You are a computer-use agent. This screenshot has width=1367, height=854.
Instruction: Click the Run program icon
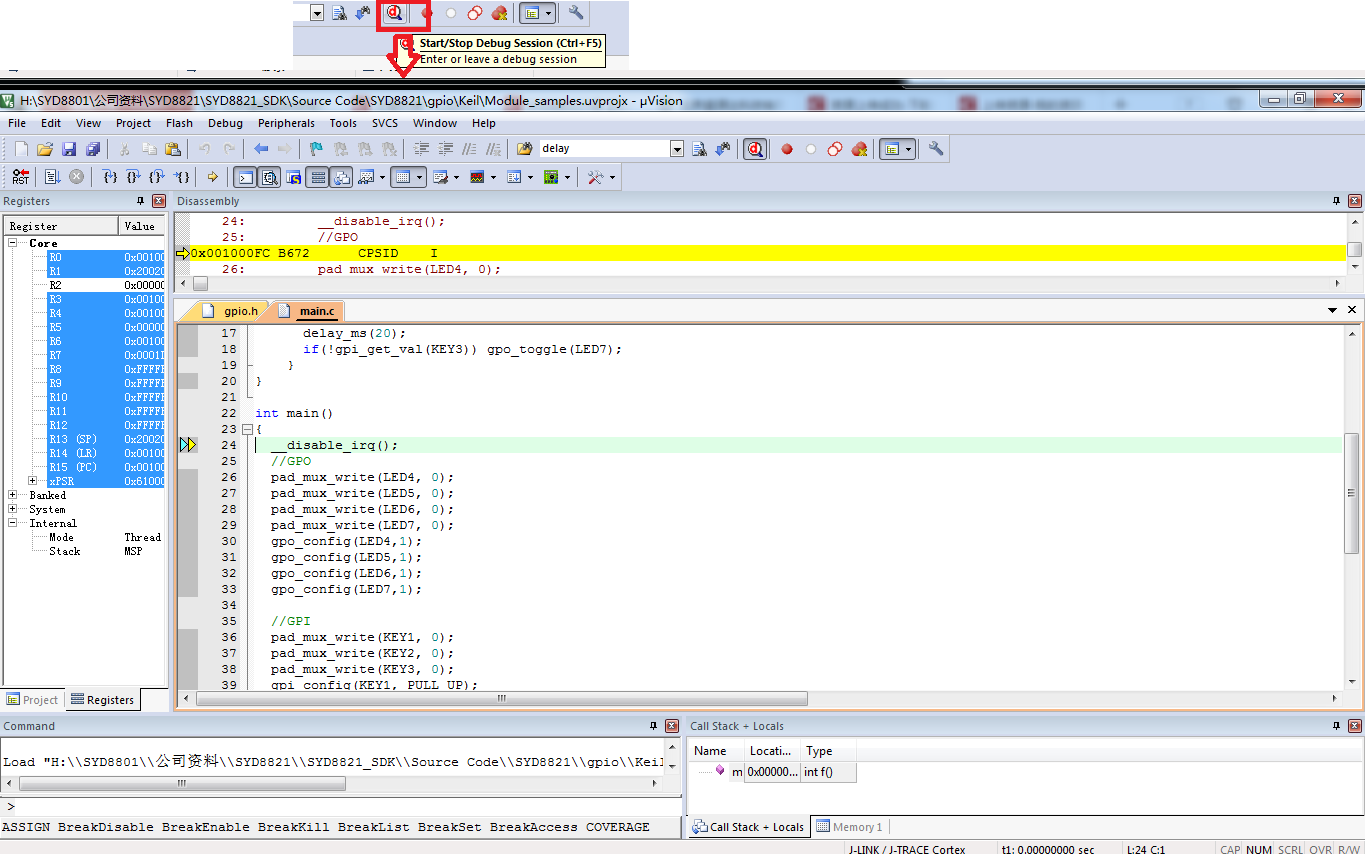(52, 177)
